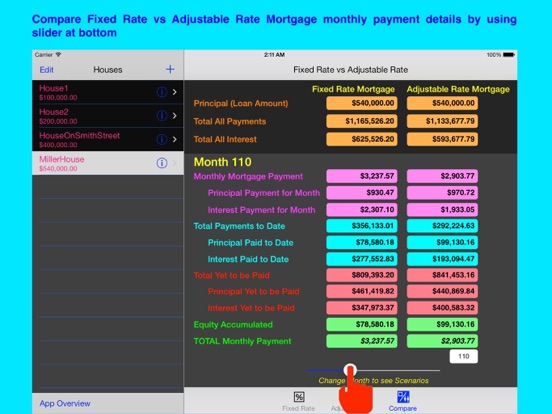Click Equity Accumulated $78,580.18 value

tap(362, 324)
